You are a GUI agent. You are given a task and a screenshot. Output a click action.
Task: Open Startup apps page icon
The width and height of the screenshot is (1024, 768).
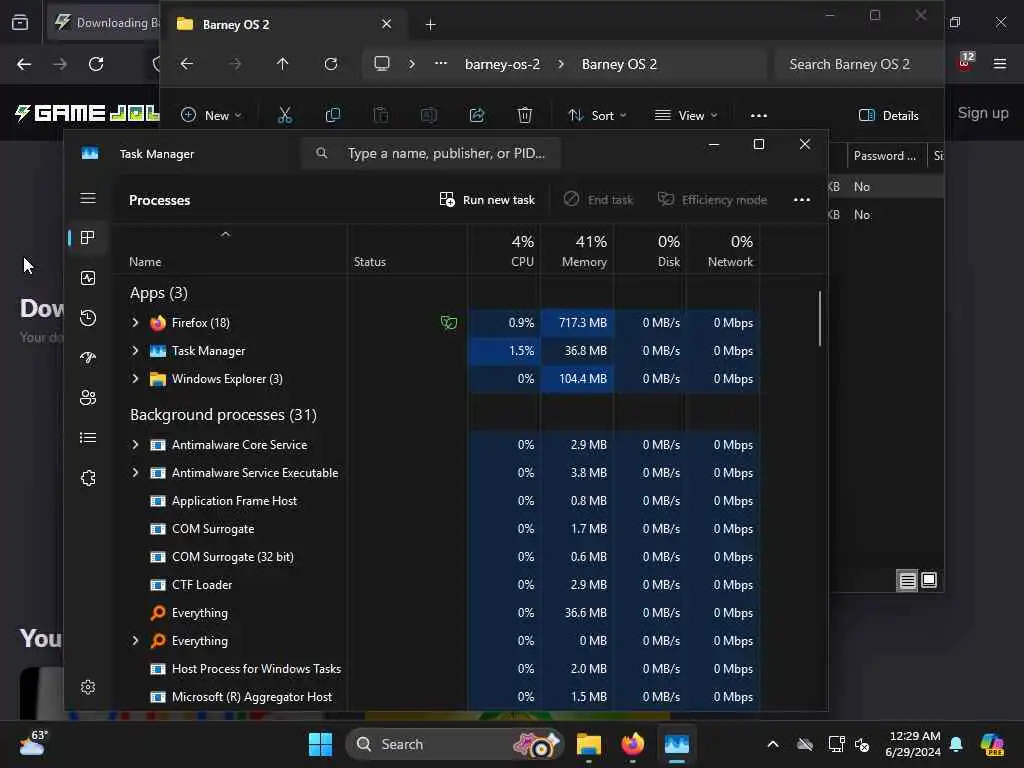pos(88,358)
